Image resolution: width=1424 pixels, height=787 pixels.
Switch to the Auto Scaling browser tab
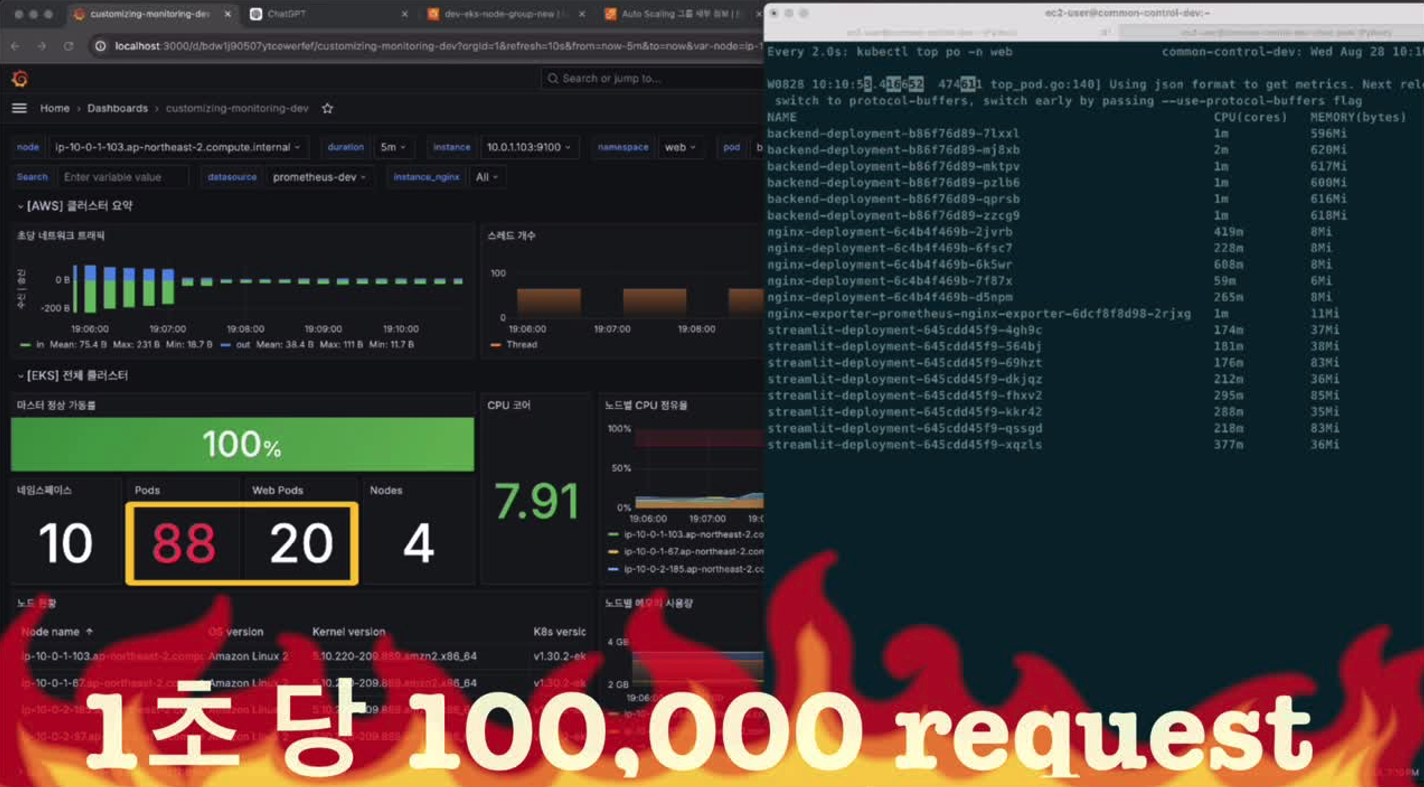tap(680, 14)
